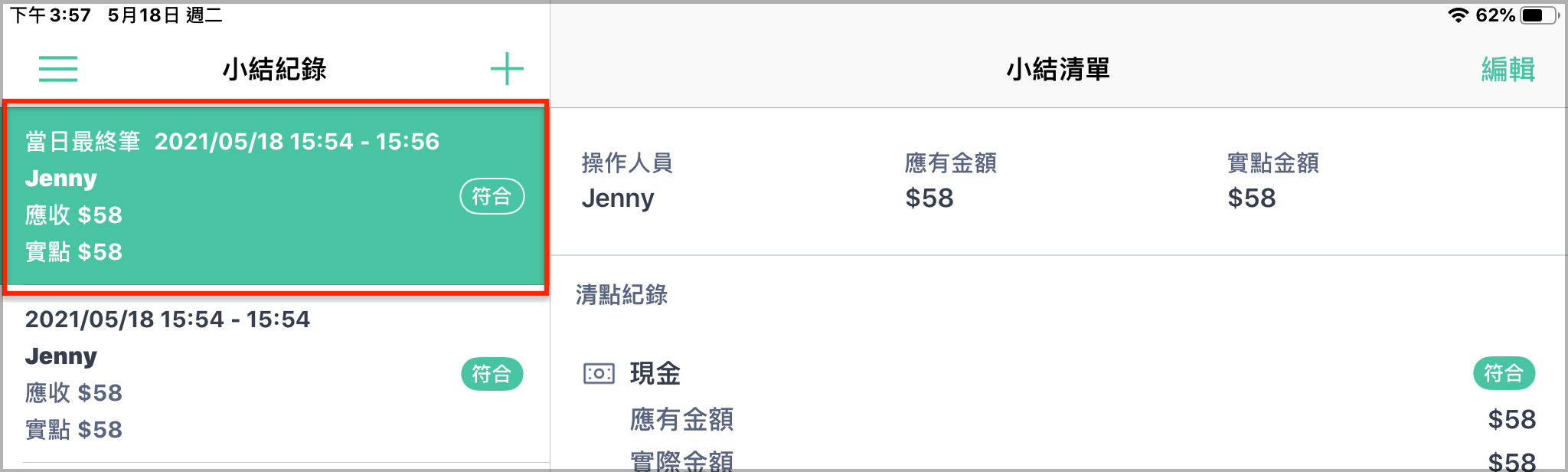Click 符合 badge on second record
Image resolution: width=1568 pixels, height=472 pixels.
tap(492, 374)
